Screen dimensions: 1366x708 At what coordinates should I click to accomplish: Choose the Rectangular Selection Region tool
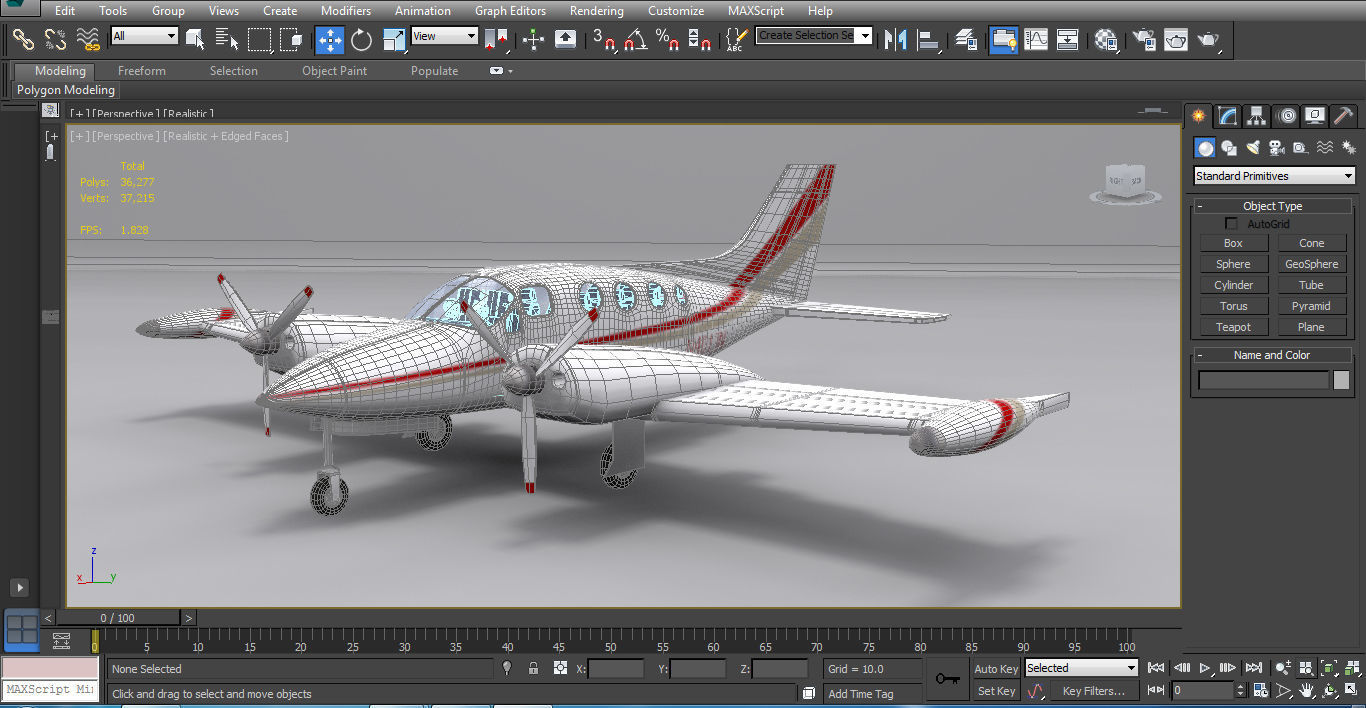point(259,40)
